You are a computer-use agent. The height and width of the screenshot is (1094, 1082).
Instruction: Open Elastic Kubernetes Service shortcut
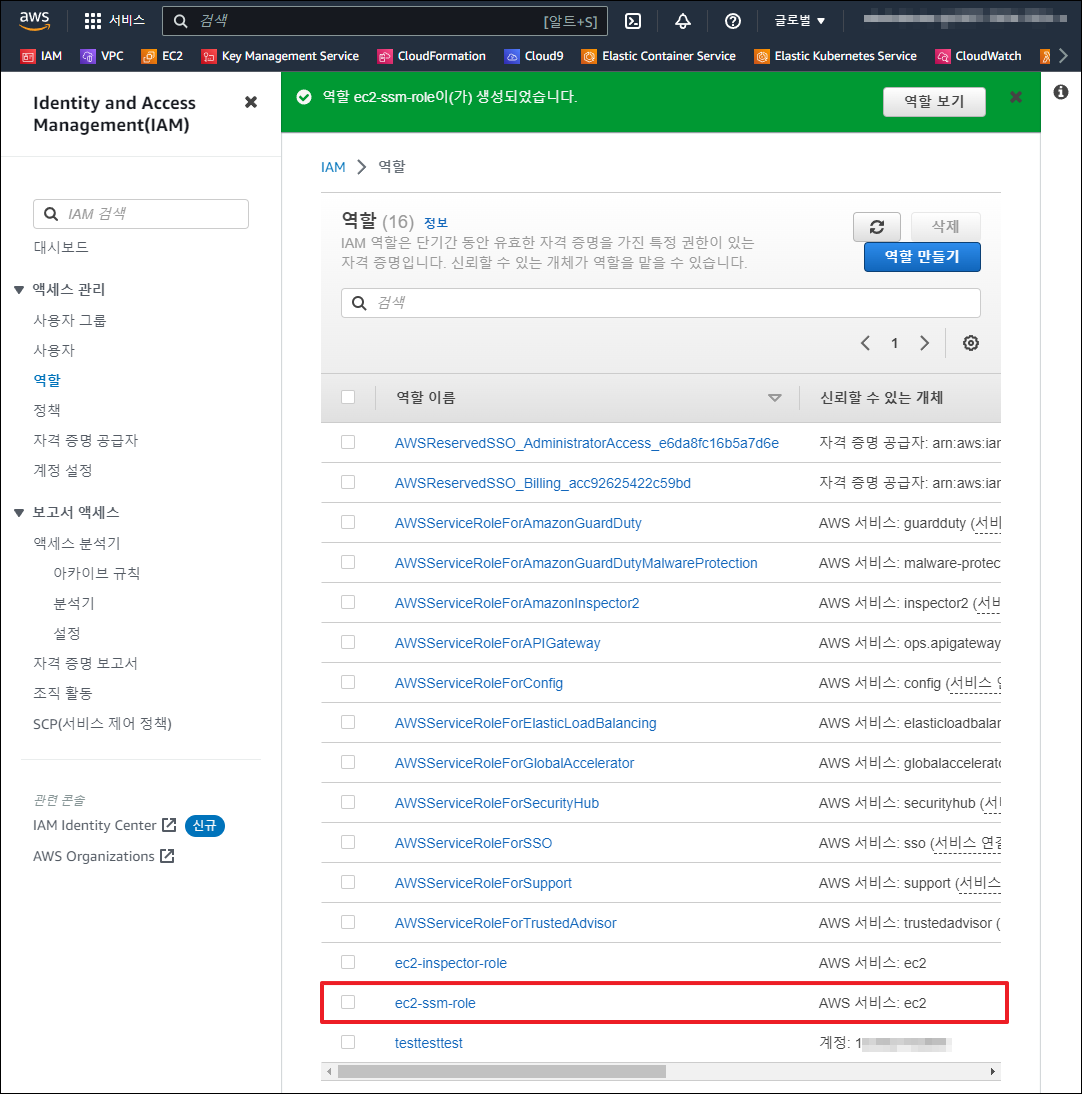[836, 56]
